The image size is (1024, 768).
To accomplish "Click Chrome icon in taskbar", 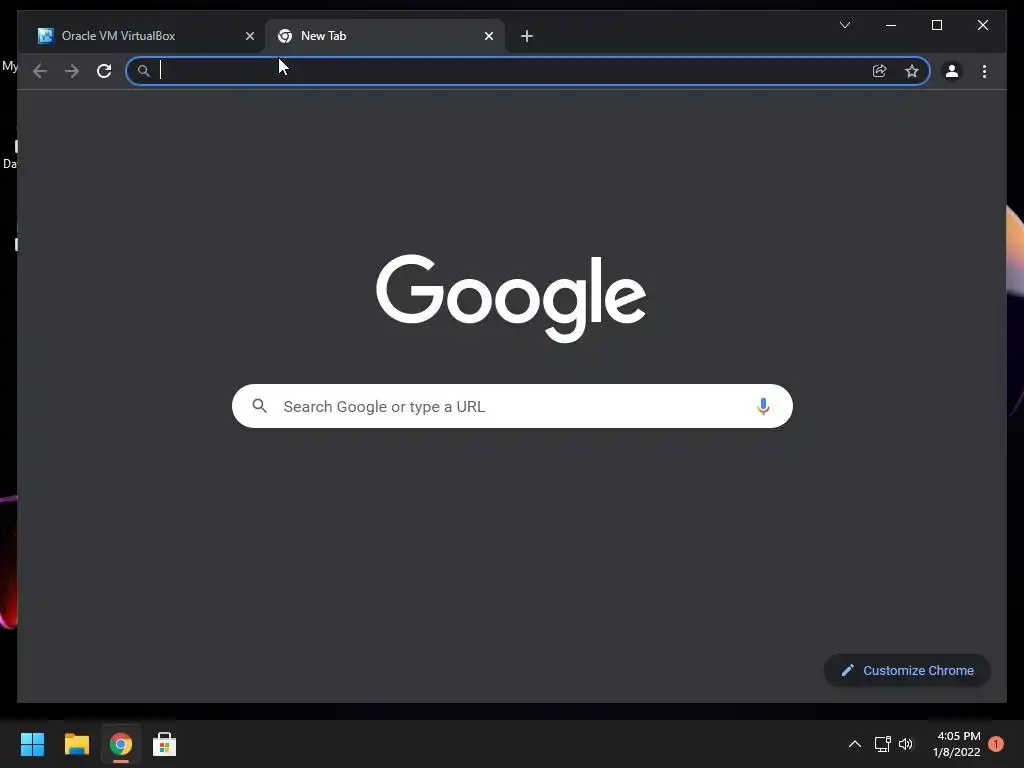I will coord(121,744).
